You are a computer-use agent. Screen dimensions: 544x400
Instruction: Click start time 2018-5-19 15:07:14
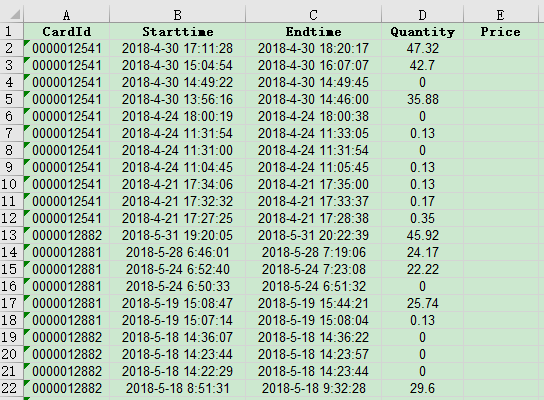[177, 320]
